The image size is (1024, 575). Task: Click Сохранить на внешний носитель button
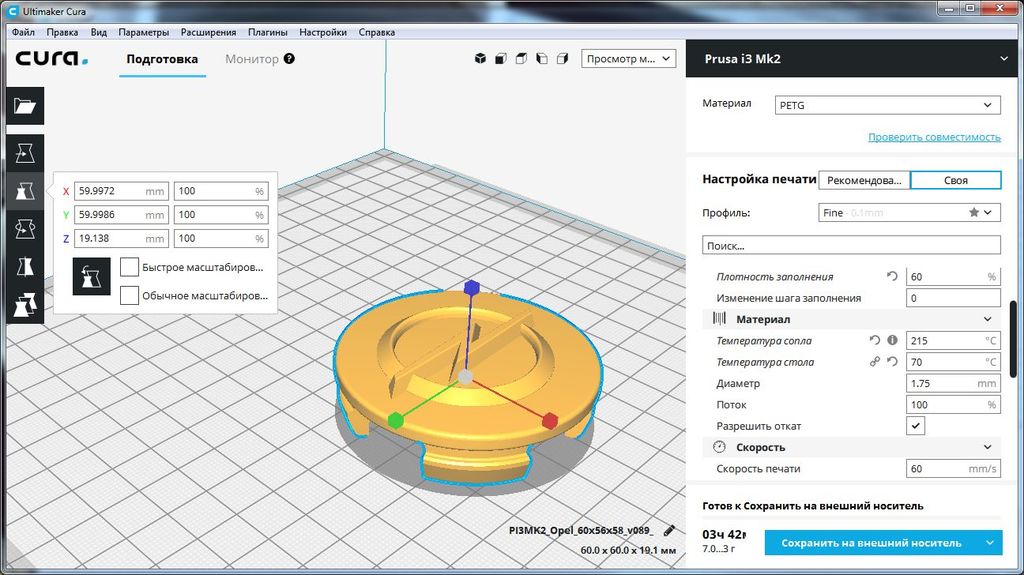pos(871,543)
